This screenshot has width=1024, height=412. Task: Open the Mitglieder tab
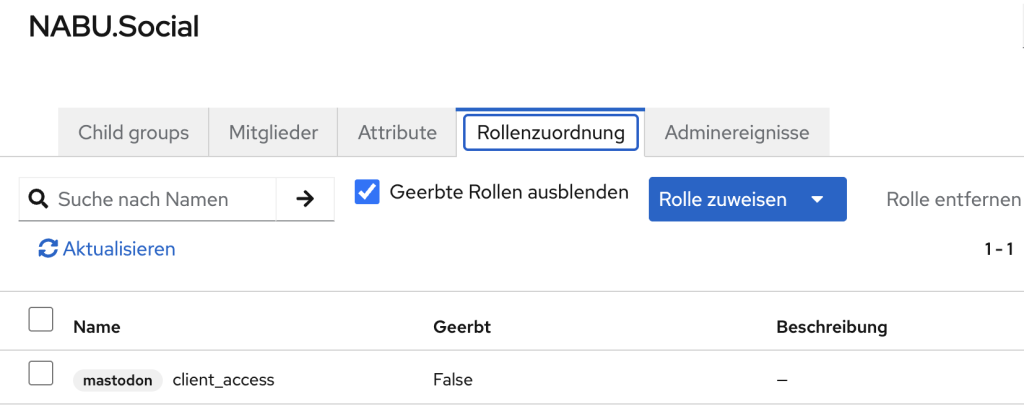(273, 132)
